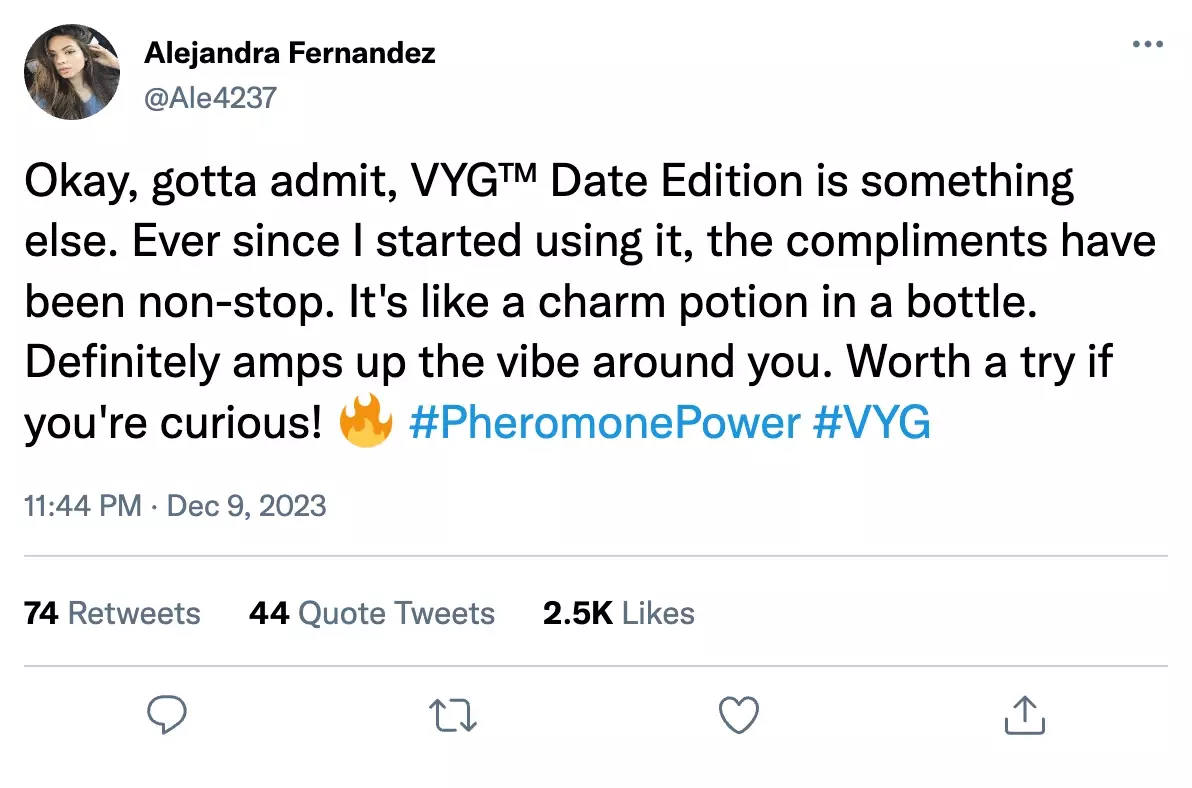Open the Alejandra Fernandez display name link
Screen dimensions: 1192x788
(290, 53)
